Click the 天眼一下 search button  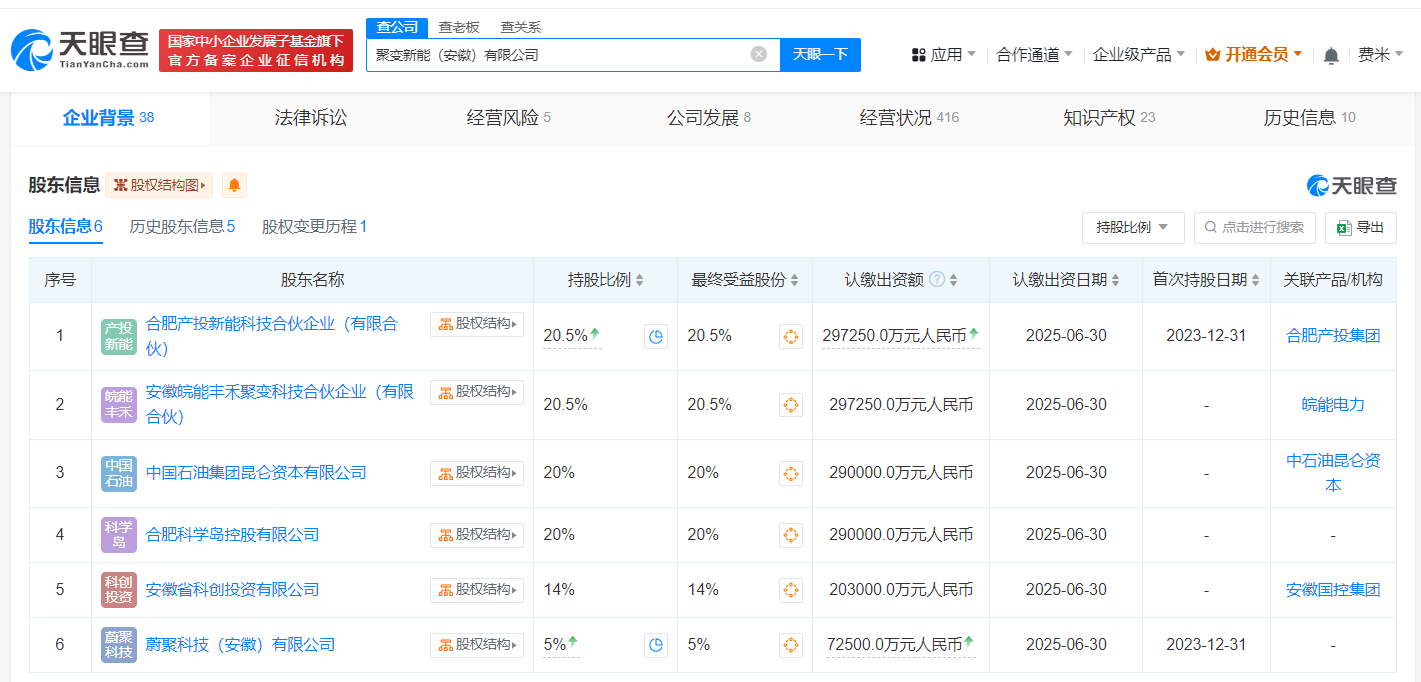tap(820, 55)
